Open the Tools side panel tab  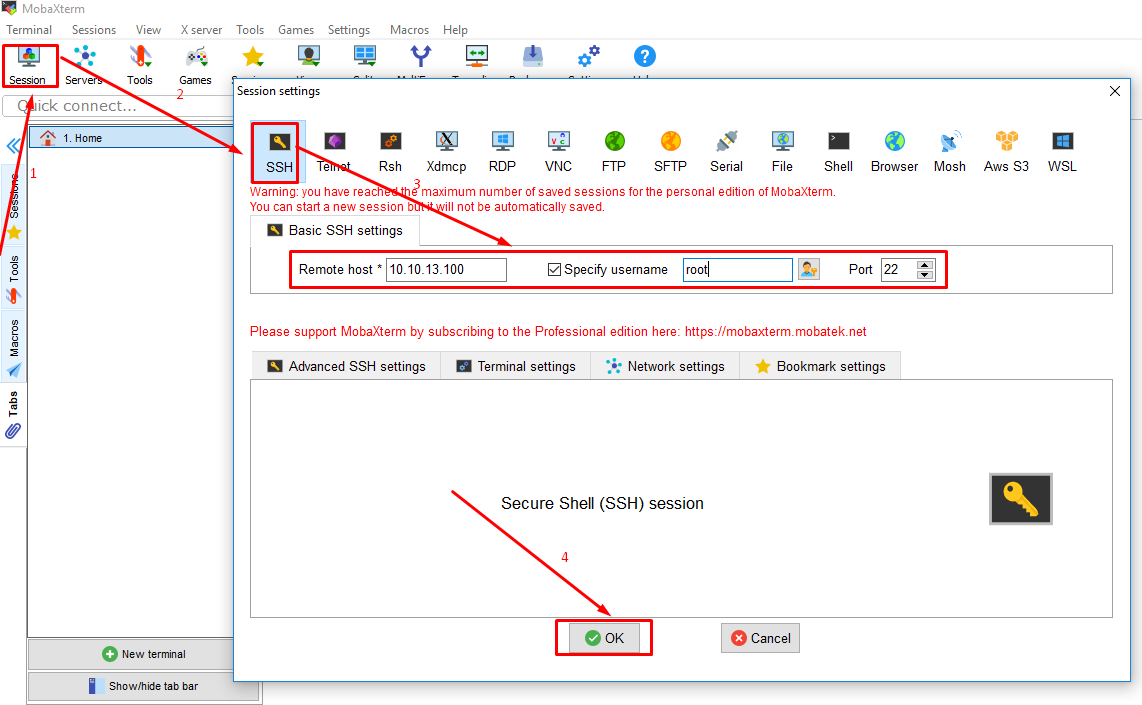tap(14, 278)
